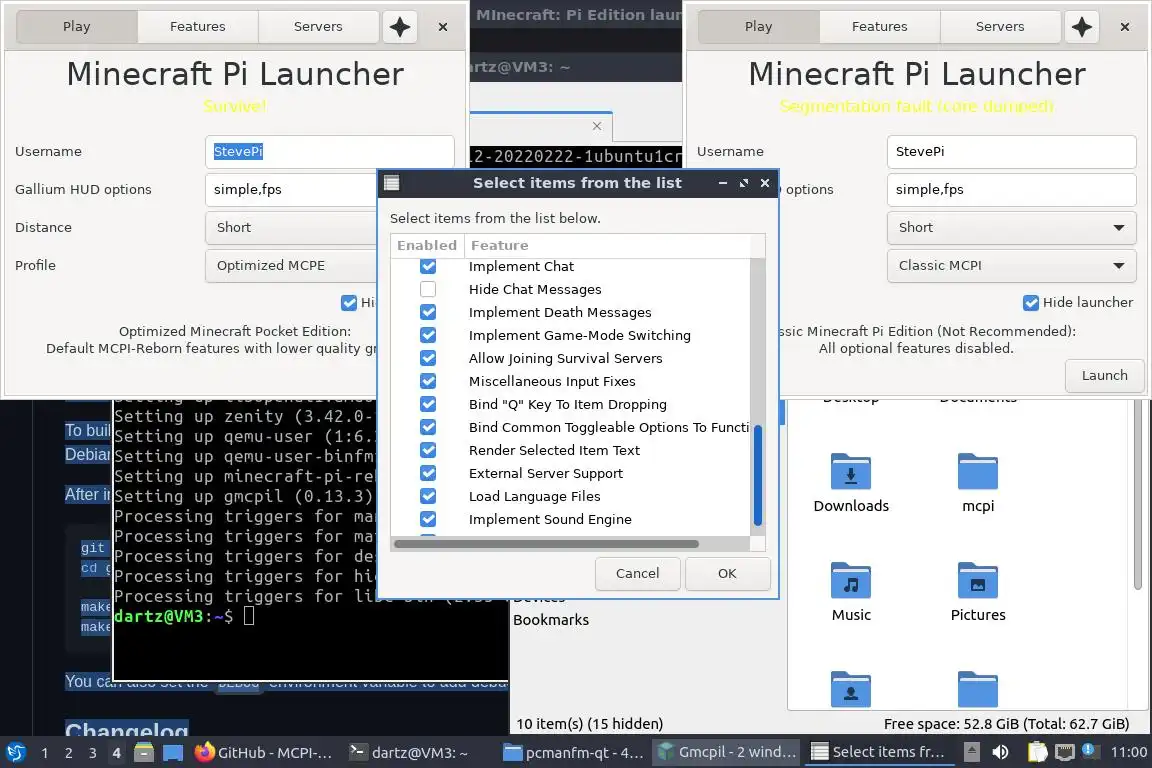Click the dialog's horizontal scrollbar thumb
This screenshot has height=768, width=1152.
(546, 544)
